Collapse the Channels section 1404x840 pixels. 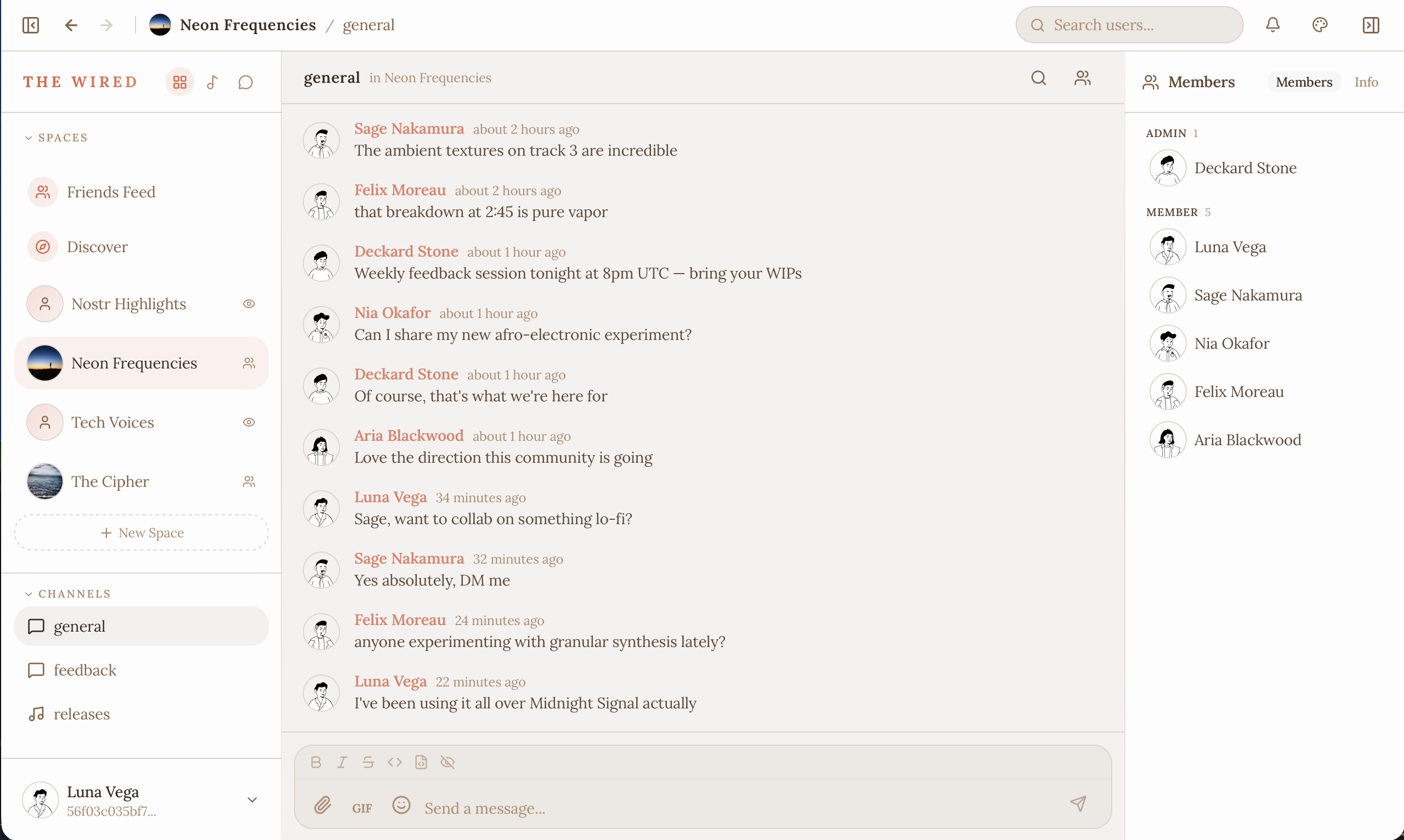29,594
